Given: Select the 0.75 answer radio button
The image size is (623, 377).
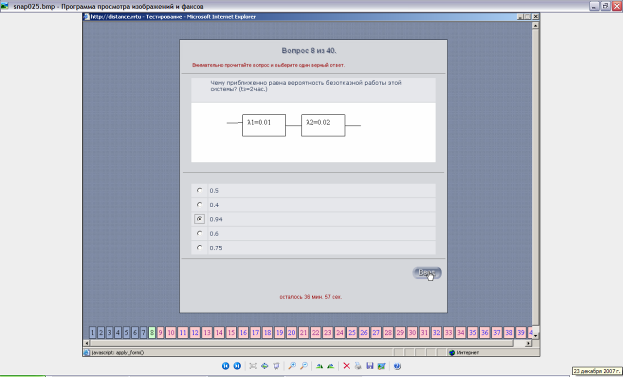Looking at the screenshot, I should 199,247.
